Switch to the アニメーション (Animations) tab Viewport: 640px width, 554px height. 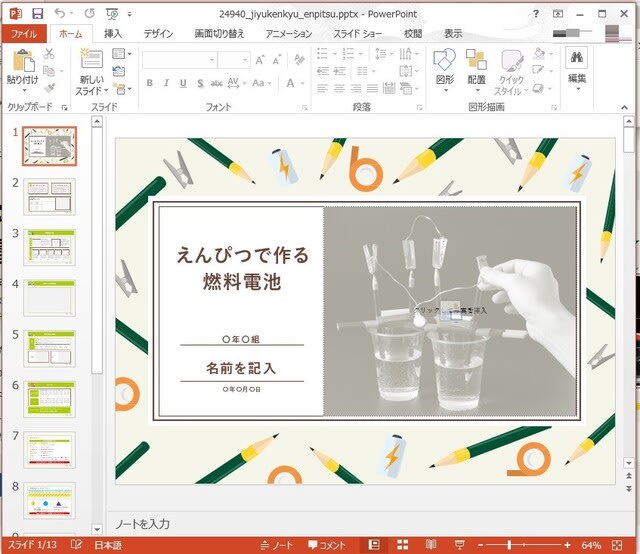(289, 33)
